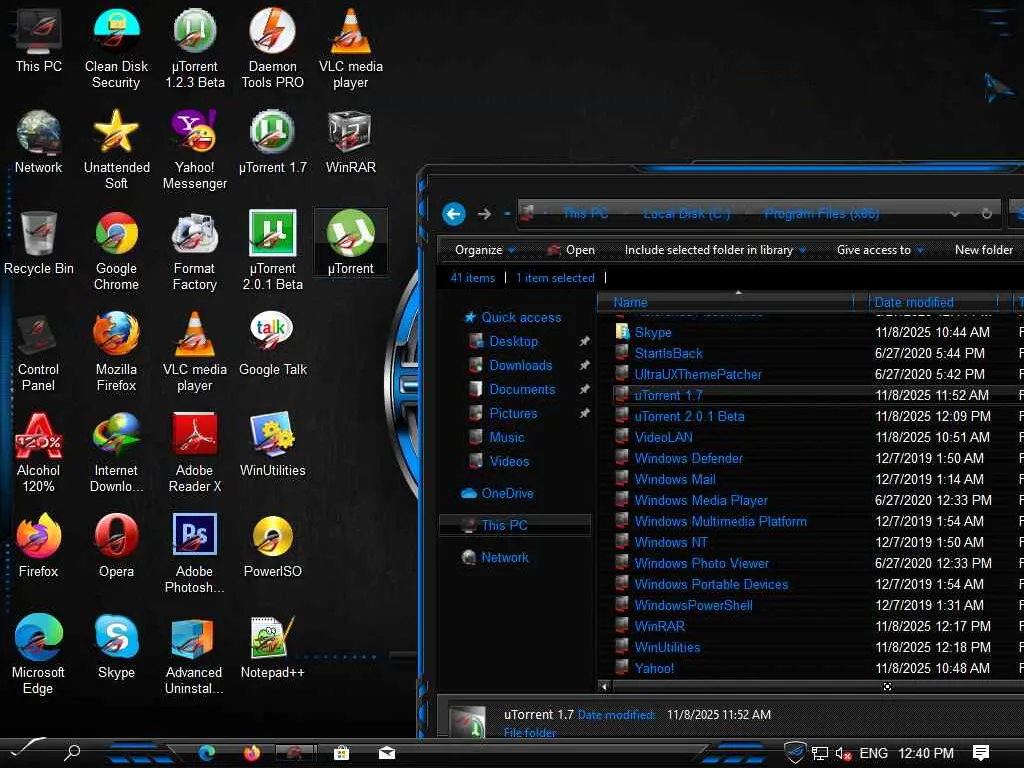The image size is (1024, 768).
Task: Open Desktop in navigation pane
Action: click(504, 342)
